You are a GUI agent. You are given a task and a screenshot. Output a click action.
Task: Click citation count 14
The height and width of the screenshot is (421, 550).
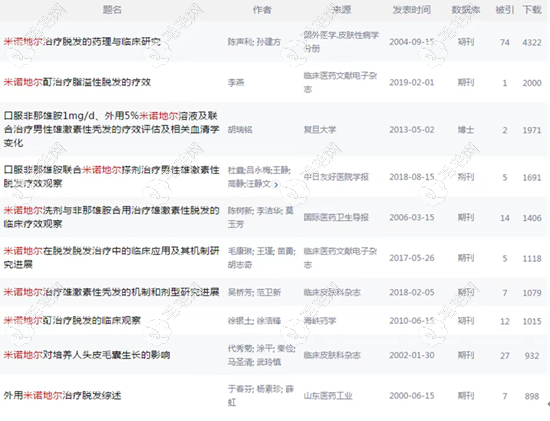point(505,218)
